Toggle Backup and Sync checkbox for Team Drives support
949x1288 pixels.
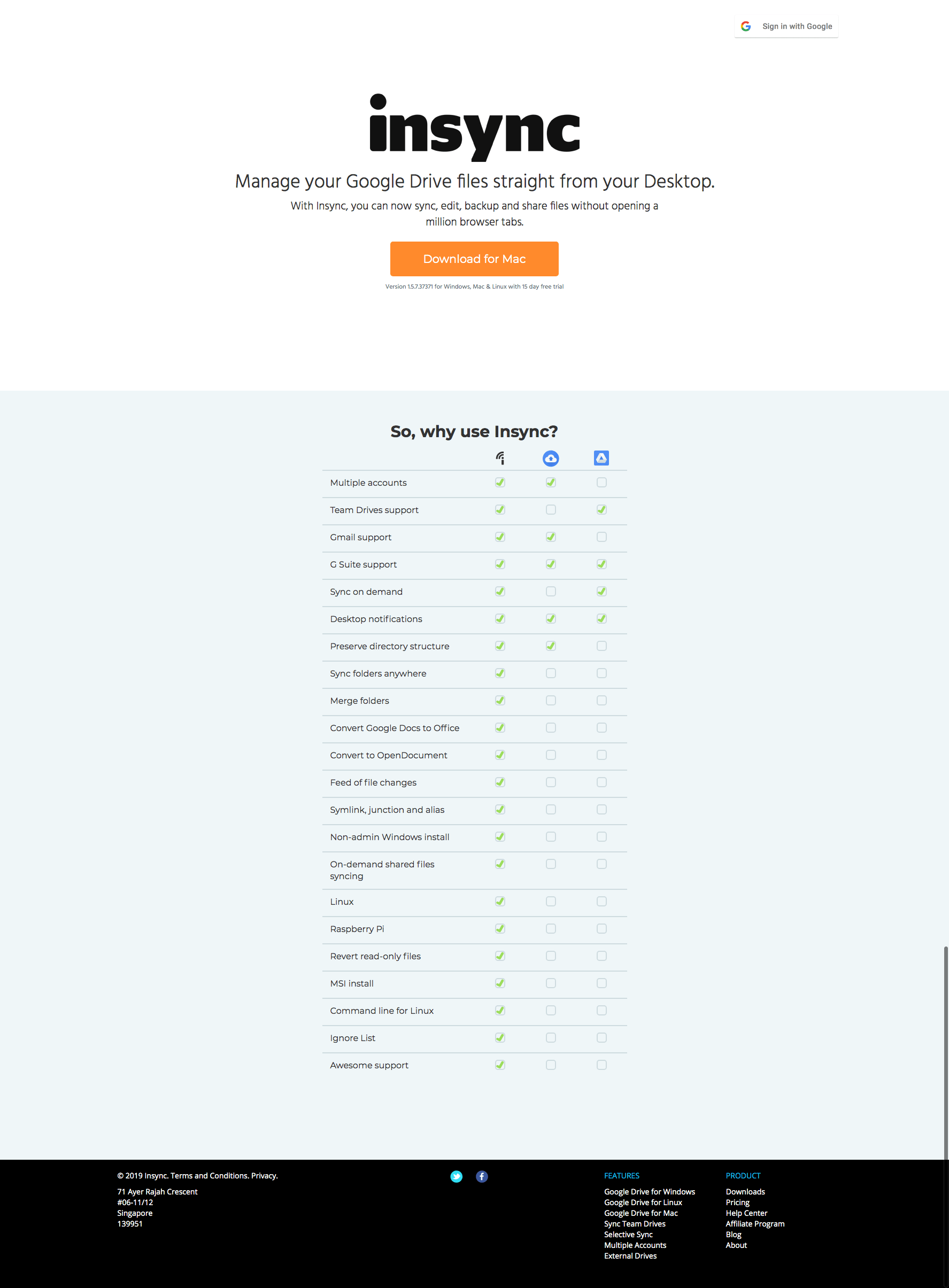[550, 509]
